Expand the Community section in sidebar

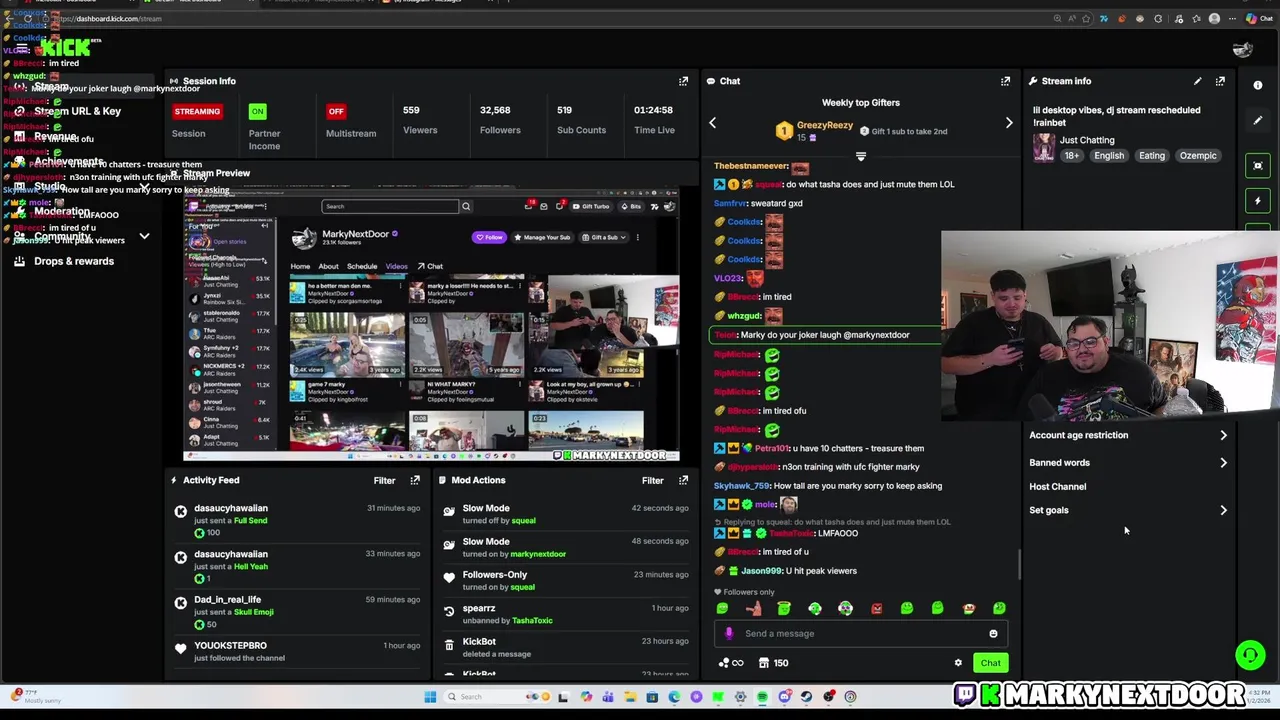[x=144, y=237]
